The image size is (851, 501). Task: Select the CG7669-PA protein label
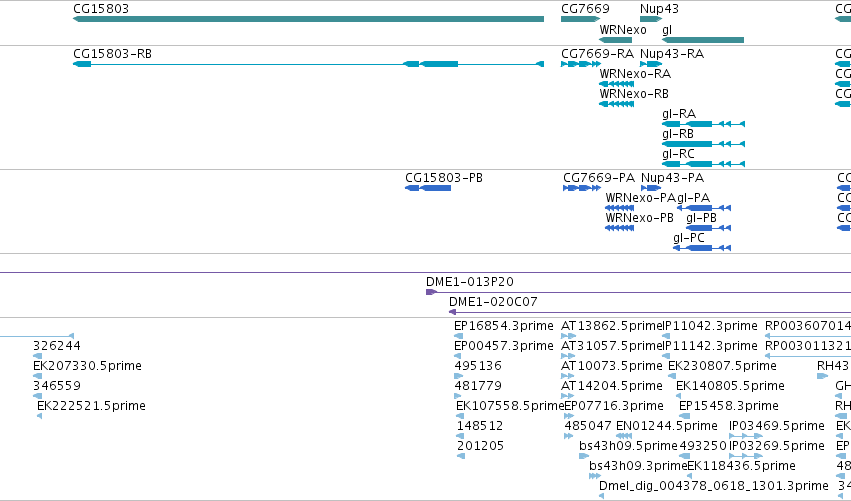point(599,178)
